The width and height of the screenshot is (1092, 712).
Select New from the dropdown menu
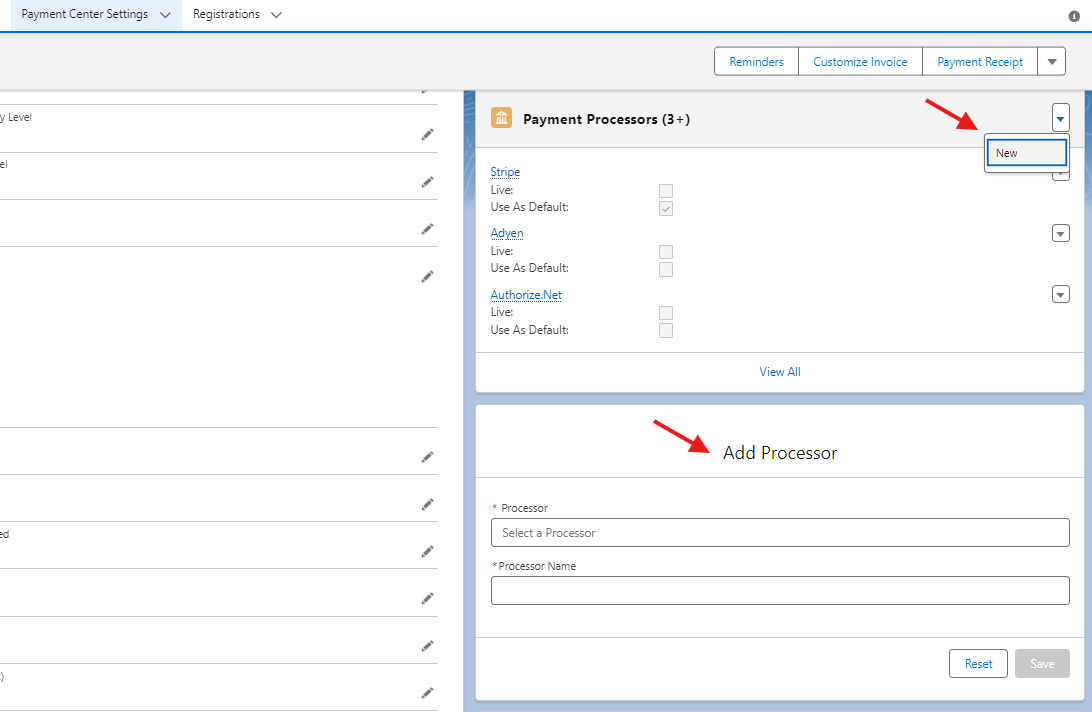(1026, 153)
